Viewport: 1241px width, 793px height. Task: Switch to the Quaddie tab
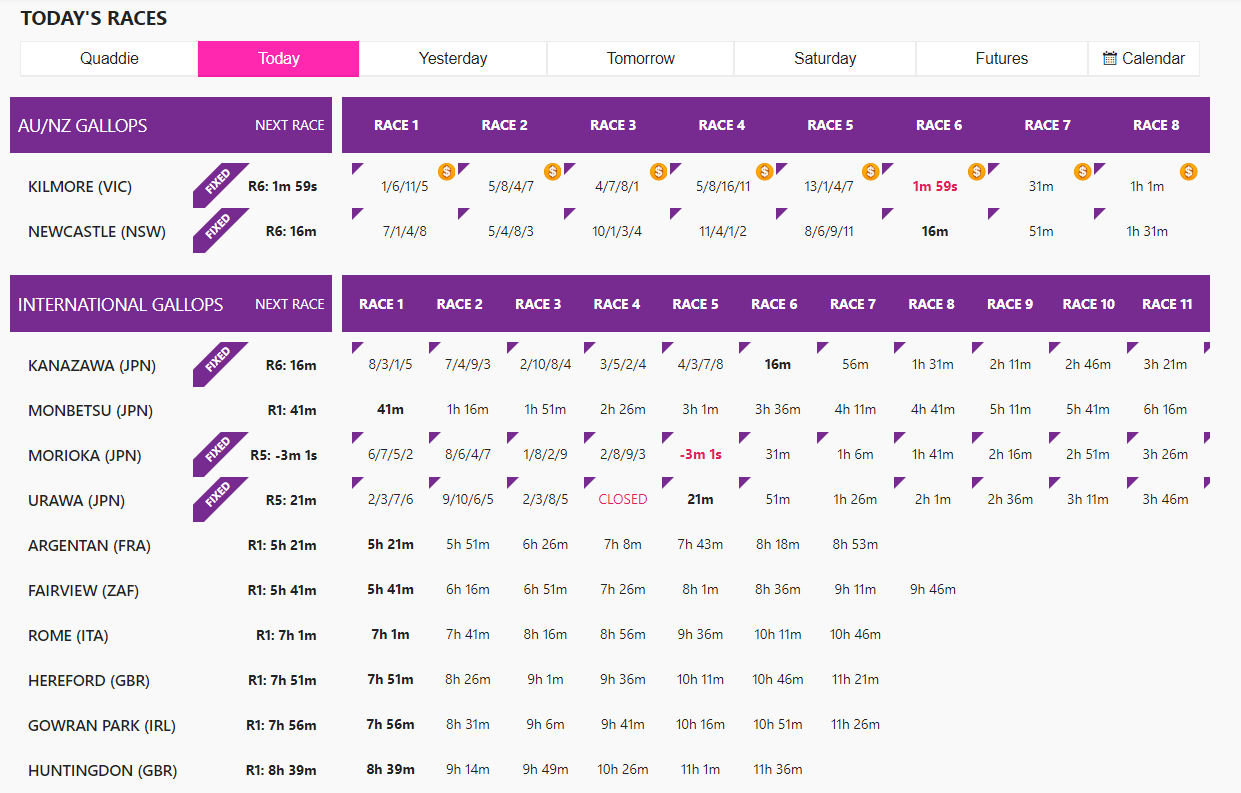tap(109, 58)
